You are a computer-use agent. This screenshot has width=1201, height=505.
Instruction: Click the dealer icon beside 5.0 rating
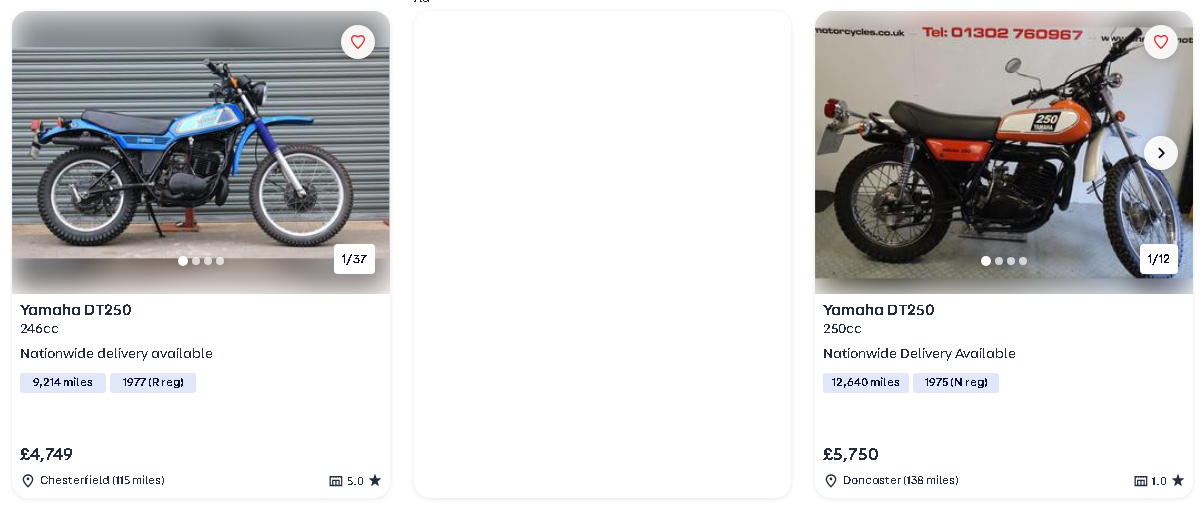coord(336,481)
